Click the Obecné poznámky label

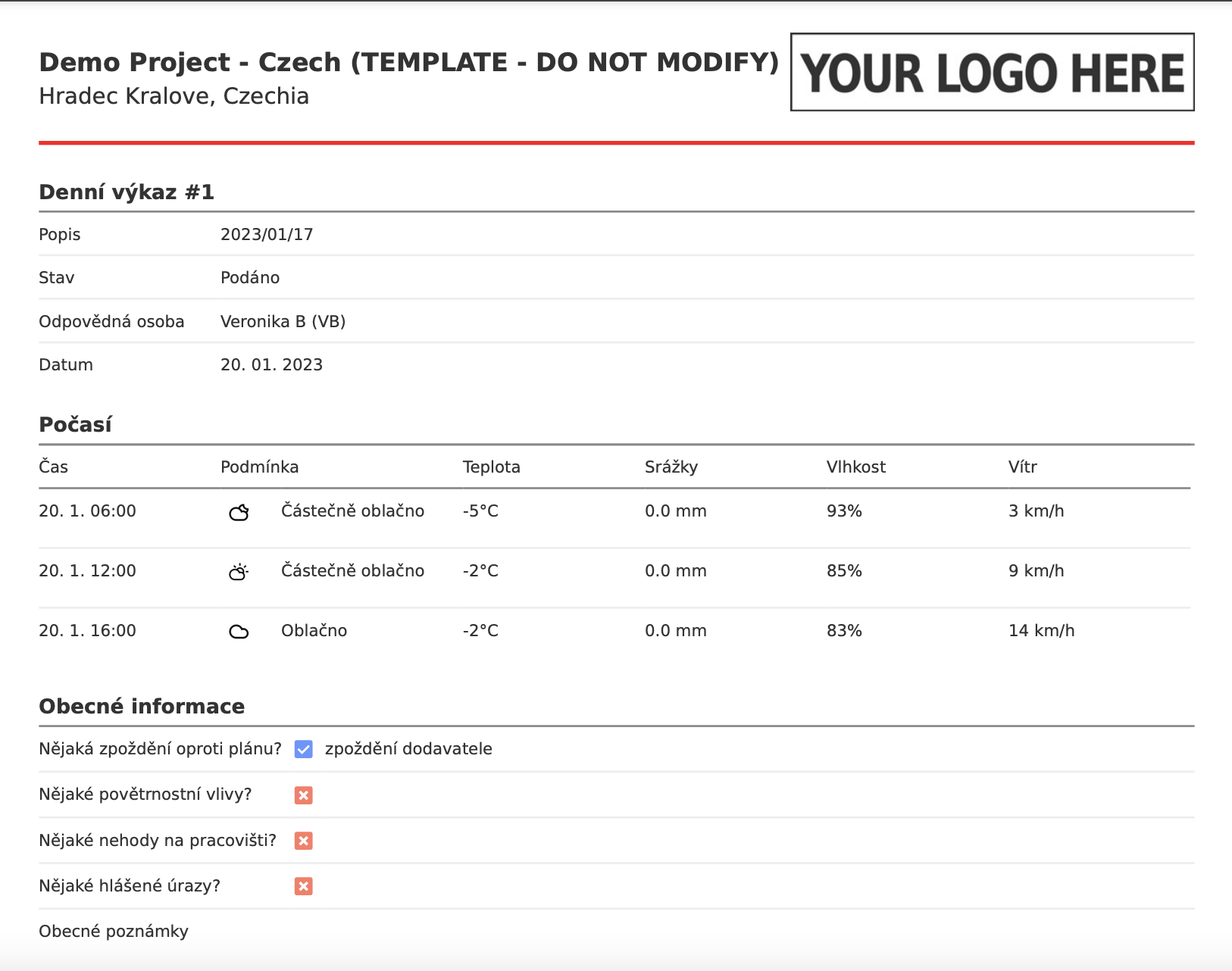(x=114, y=932)
